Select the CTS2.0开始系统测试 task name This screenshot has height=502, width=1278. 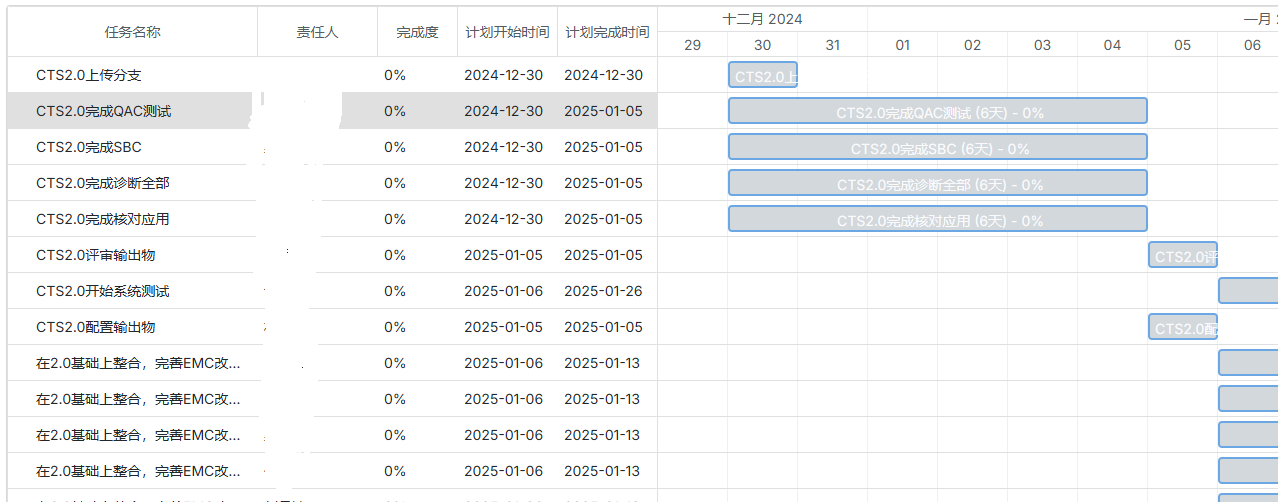tap(103, 291)
